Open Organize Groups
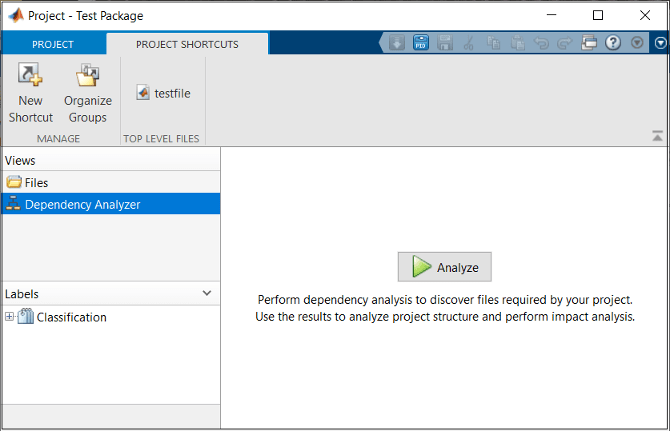 (x=88, y=93)
